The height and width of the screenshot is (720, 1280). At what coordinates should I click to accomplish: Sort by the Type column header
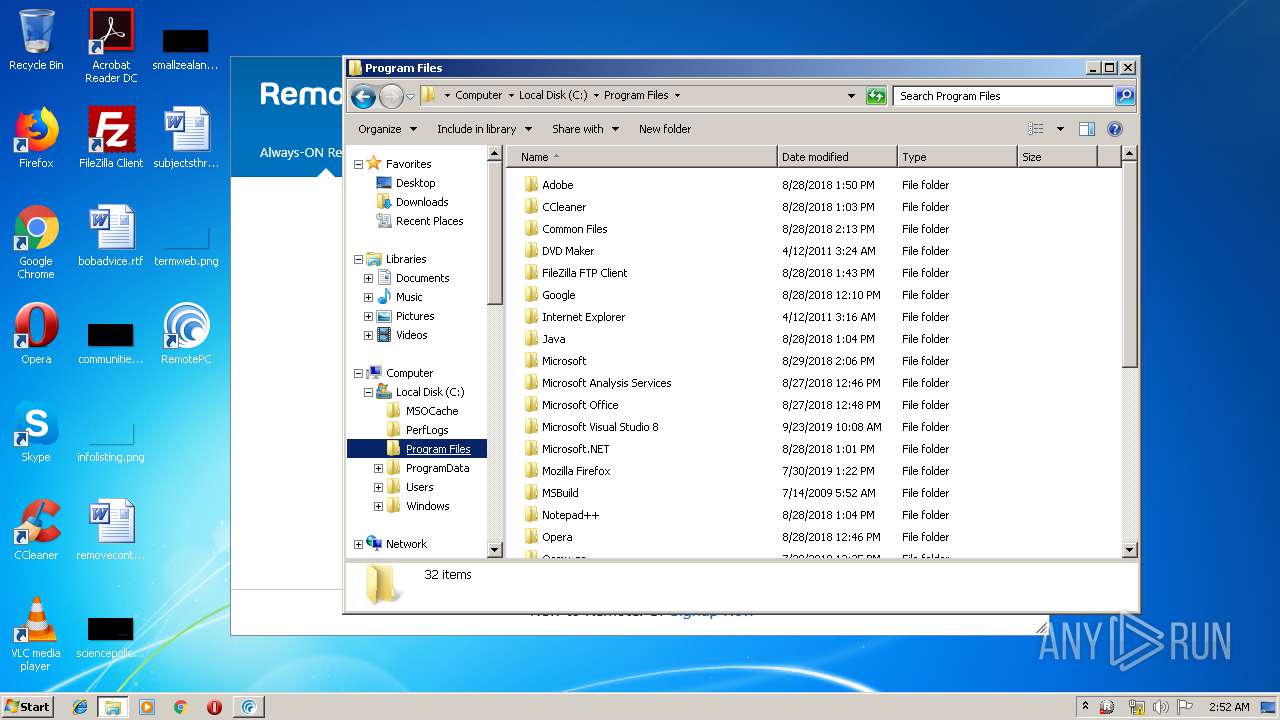click(957, 157)
